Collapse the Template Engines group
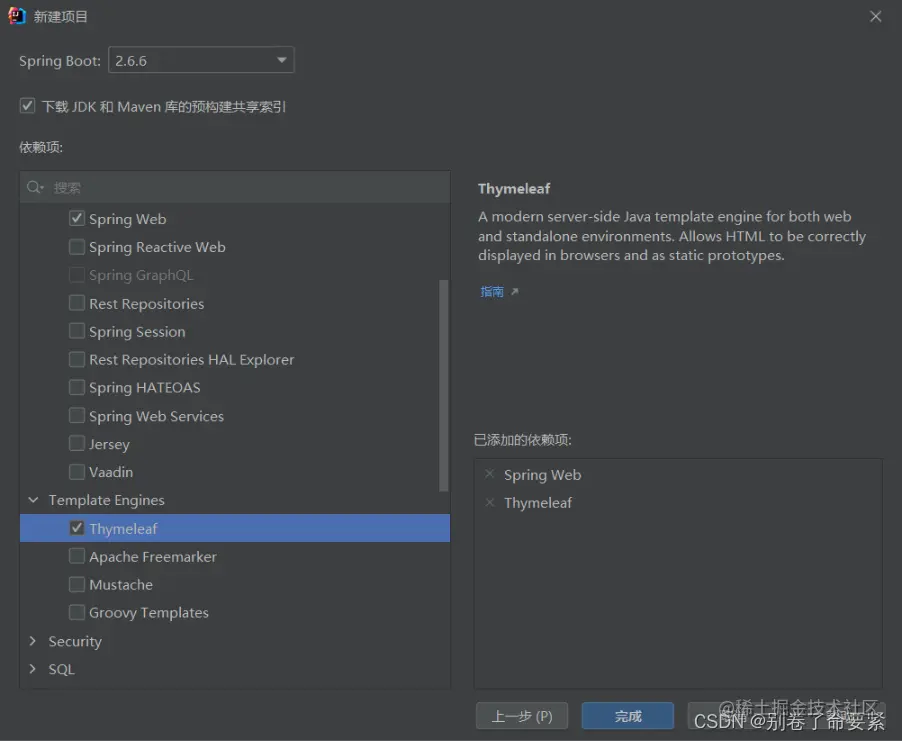This screenshot has width=902, height=741. coord(33,500)
